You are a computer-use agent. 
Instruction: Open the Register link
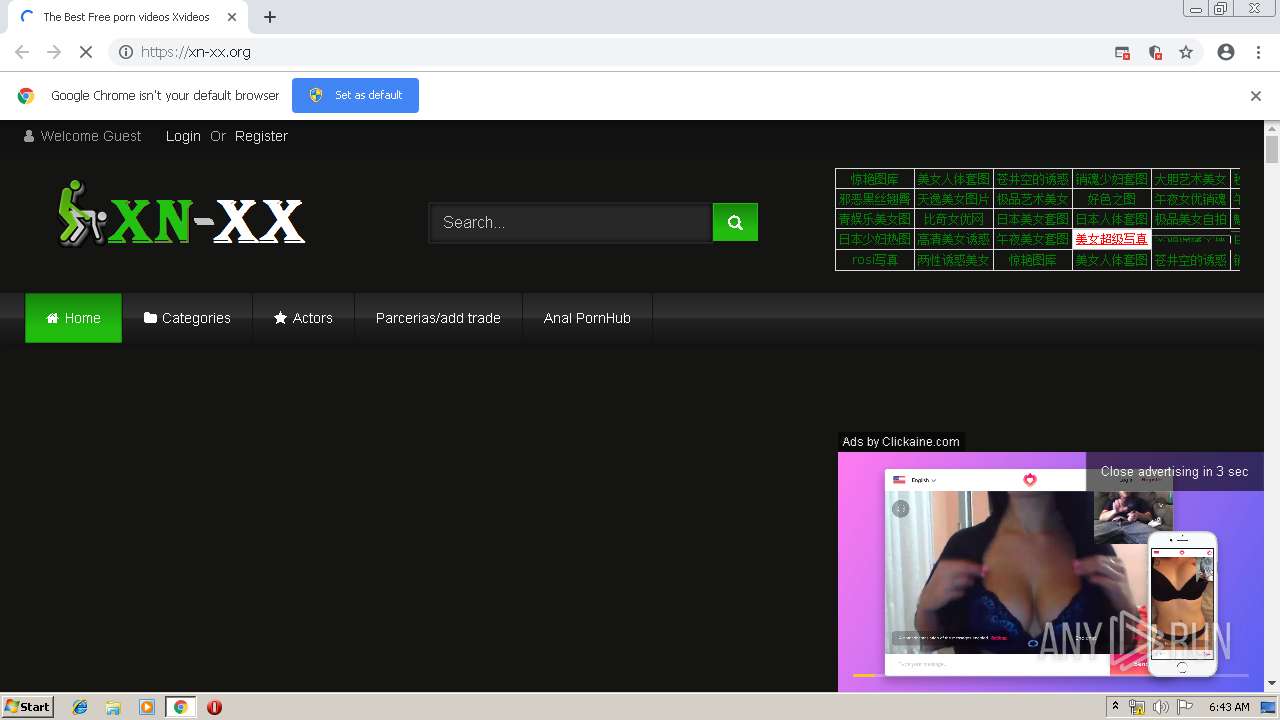(261, 136)
